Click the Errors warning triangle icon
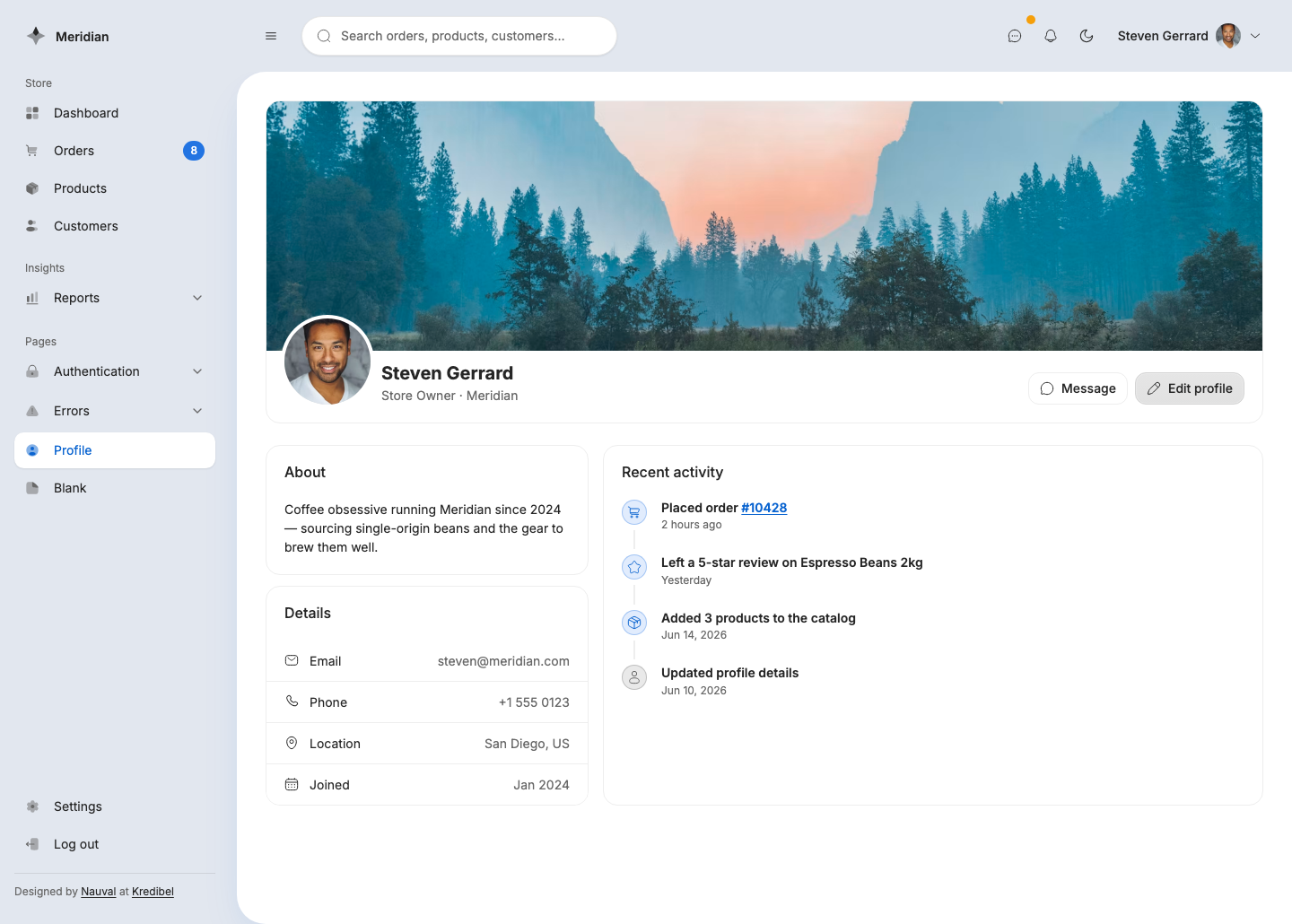 pyautogui.click(x=32, y=411)
